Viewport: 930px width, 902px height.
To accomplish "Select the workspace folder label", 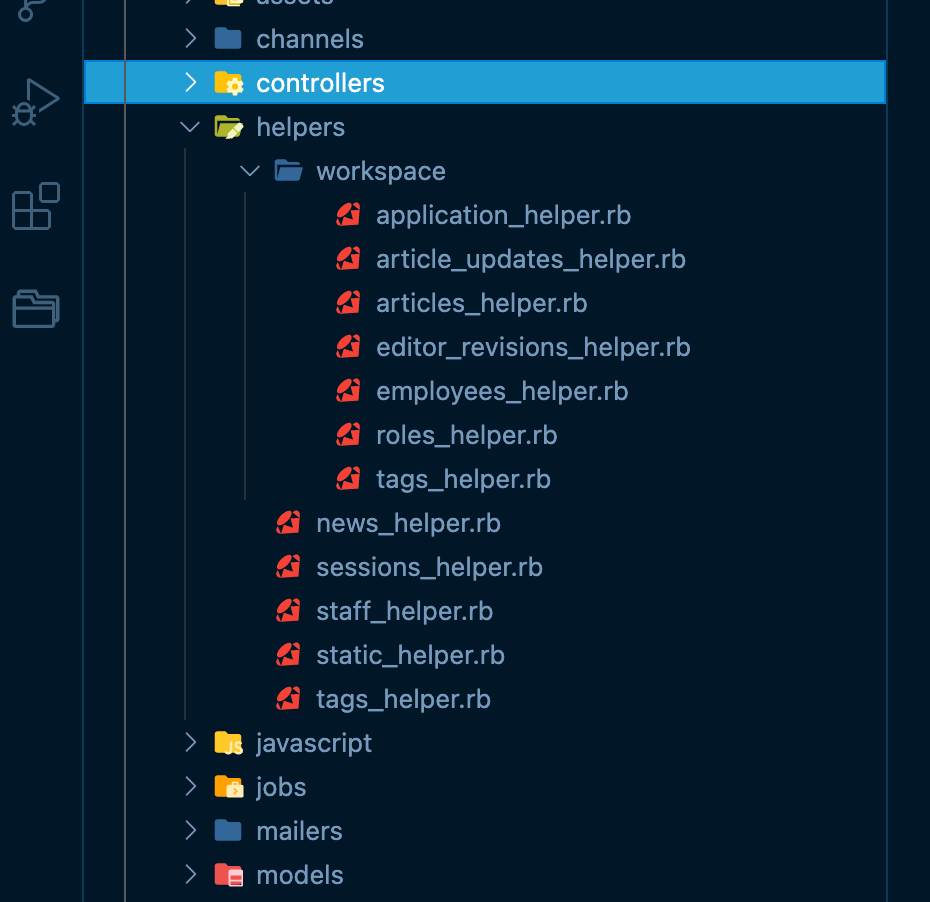I will [x=381, y=172].
